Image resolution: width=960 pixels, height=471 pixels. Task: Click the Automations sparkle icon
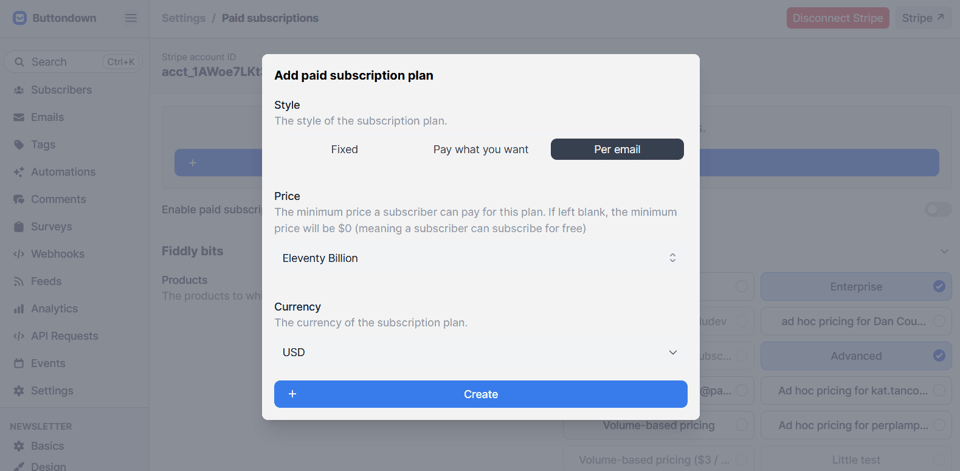19,172
